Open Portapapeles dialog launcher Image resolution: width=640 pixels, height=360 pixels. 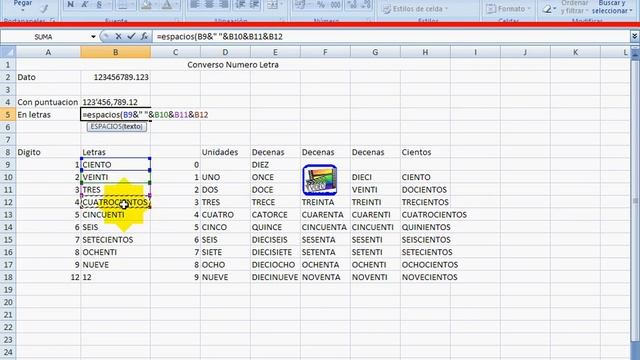tap(53, 20)
